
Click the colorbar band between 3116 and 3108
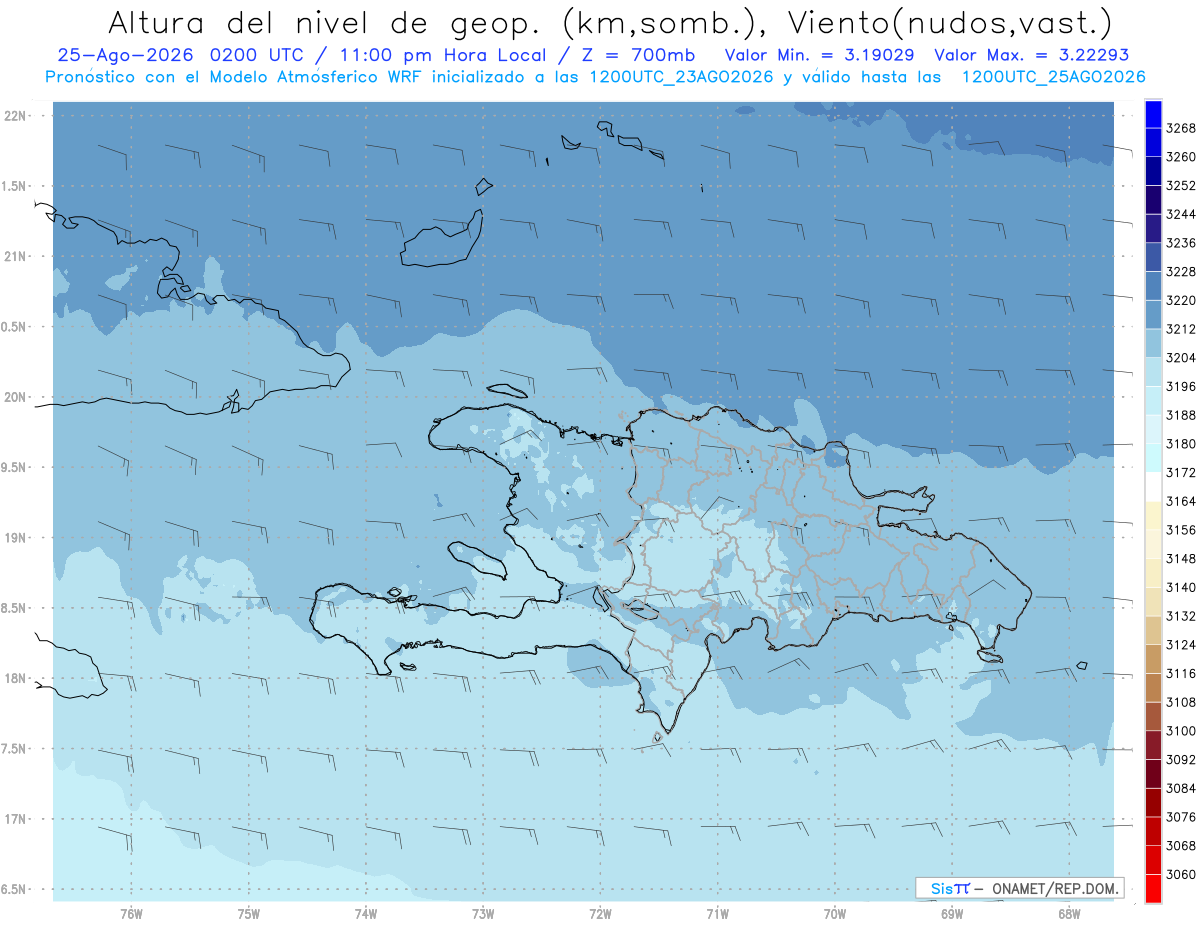[x=1153, y=688]
